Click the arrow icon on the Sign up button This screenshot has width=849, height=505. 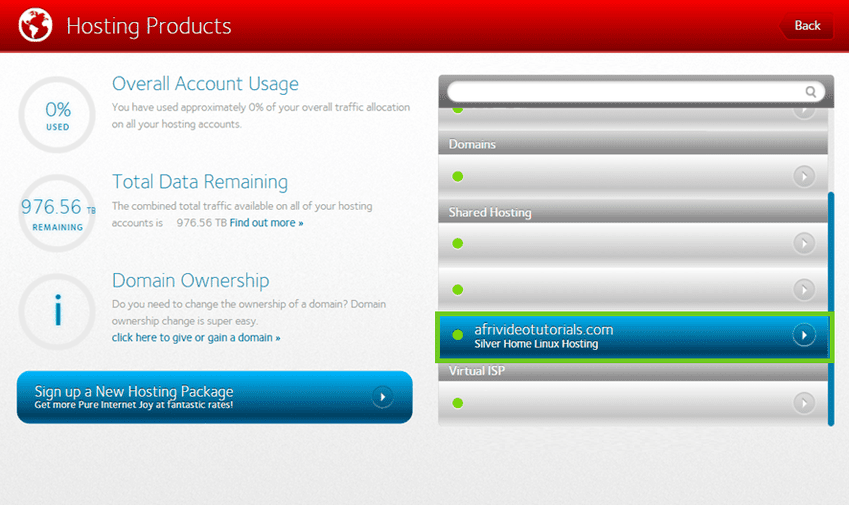[382, 397]
